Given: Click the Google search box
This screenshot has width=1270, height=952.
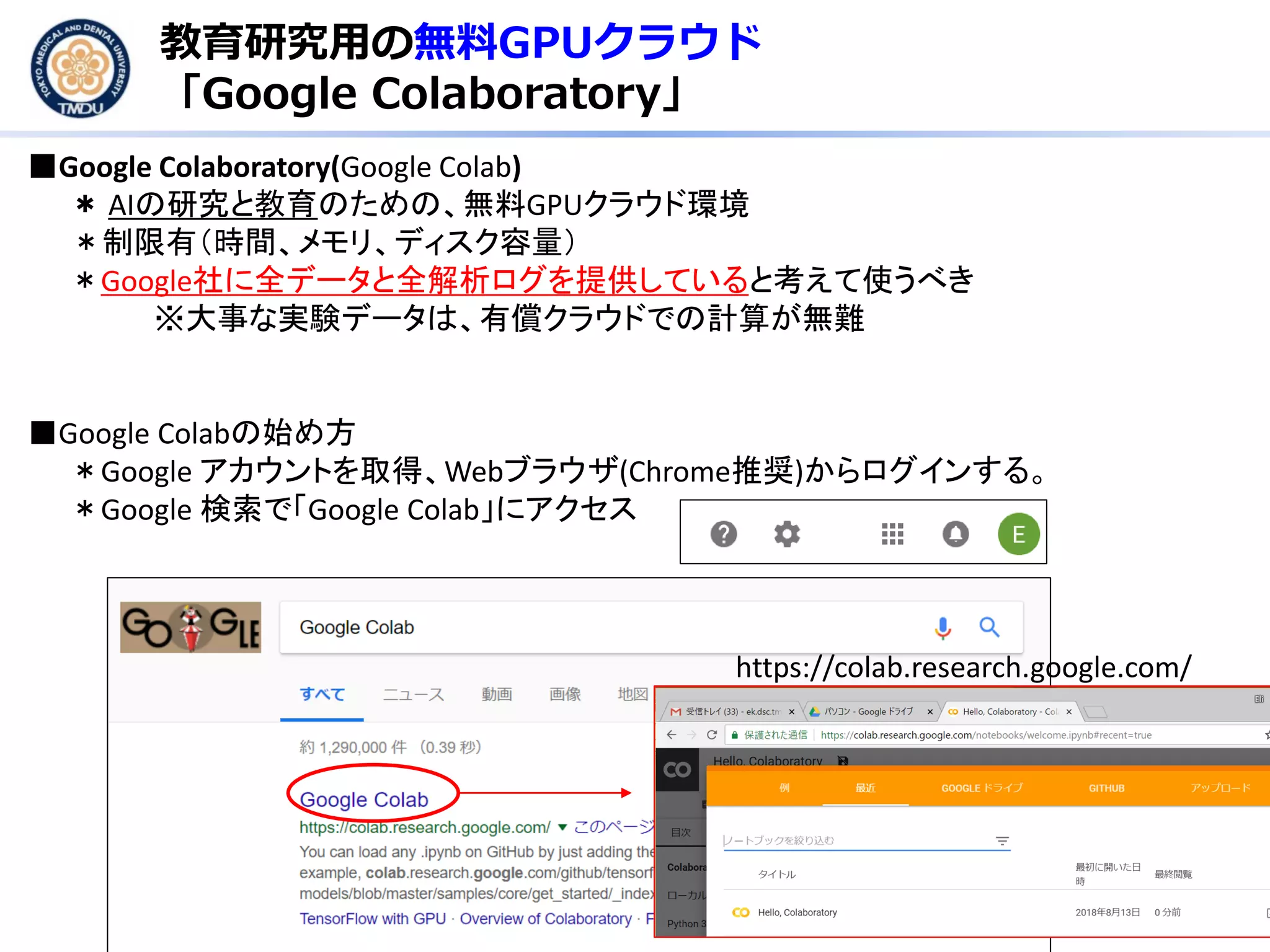Looking at the screenshot, I should [x=651, y=627].
